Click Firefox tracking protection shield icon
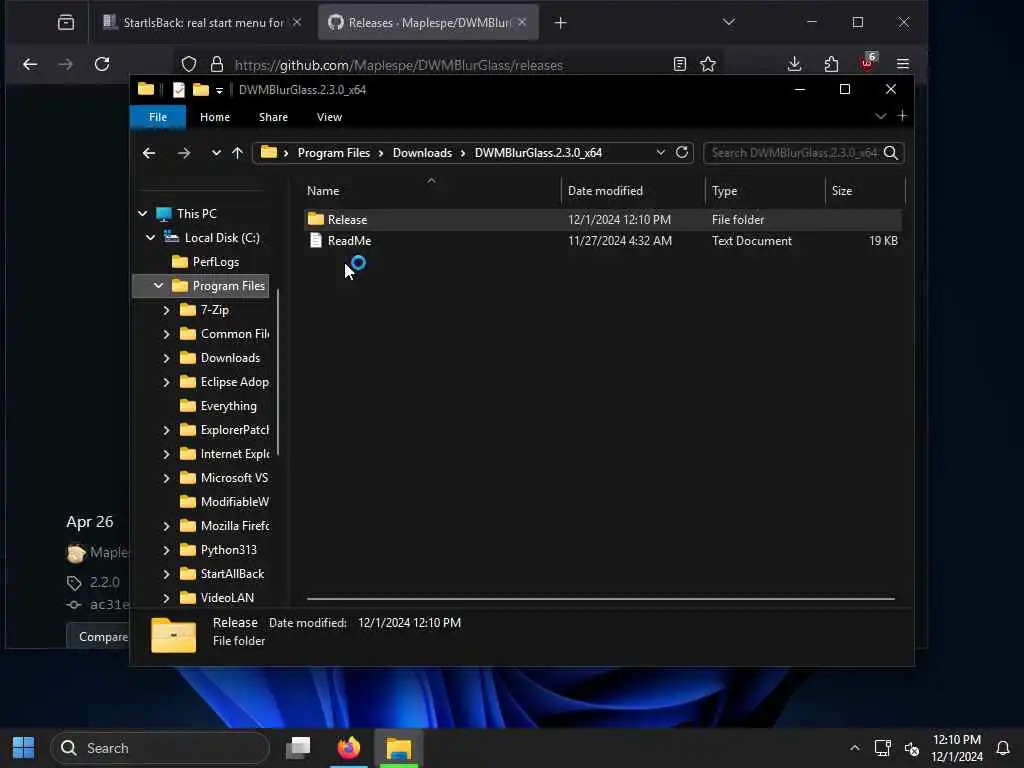The width and height of the screenshot is (1024, 768). point(189,64)
